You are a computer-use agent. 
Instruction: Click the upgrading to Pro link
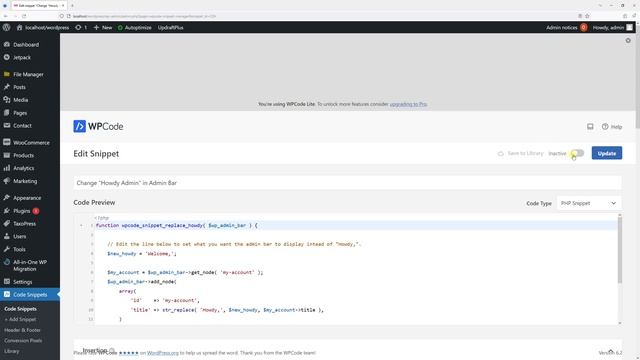point(408,104)
